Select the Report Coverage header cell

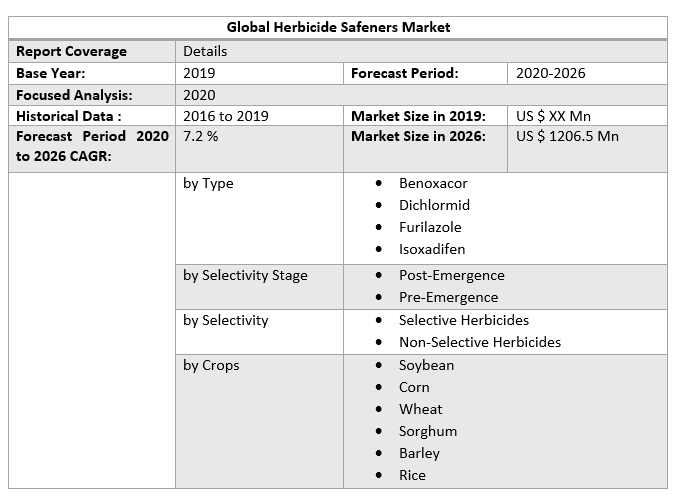coord(71,51)
